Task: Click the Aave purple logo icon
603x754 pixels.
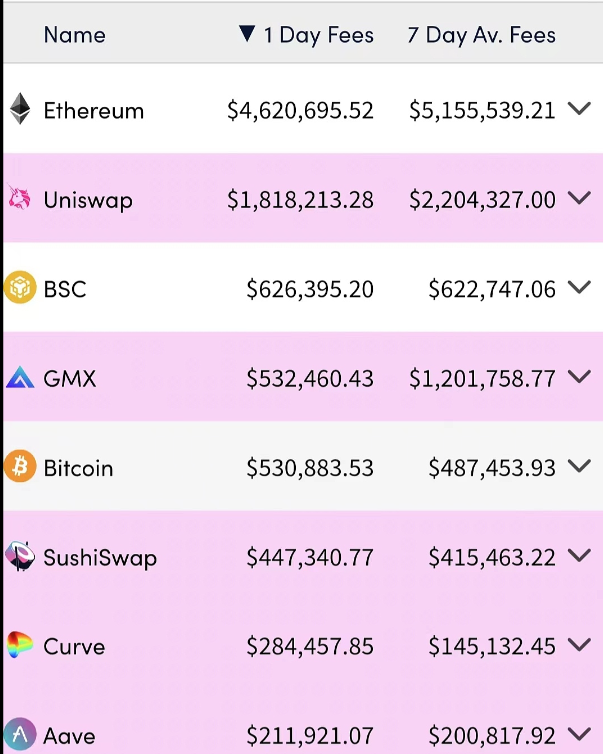Action: (x=20, y=736)
